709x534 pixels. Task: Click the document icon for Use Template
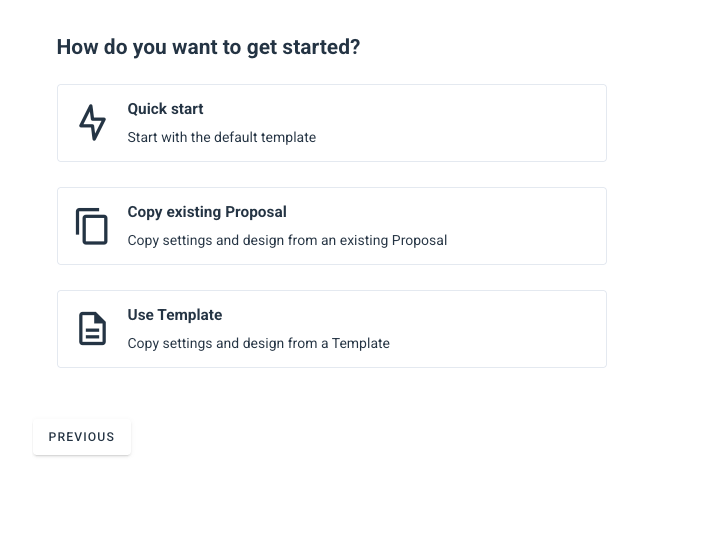[x=92, y=329]
